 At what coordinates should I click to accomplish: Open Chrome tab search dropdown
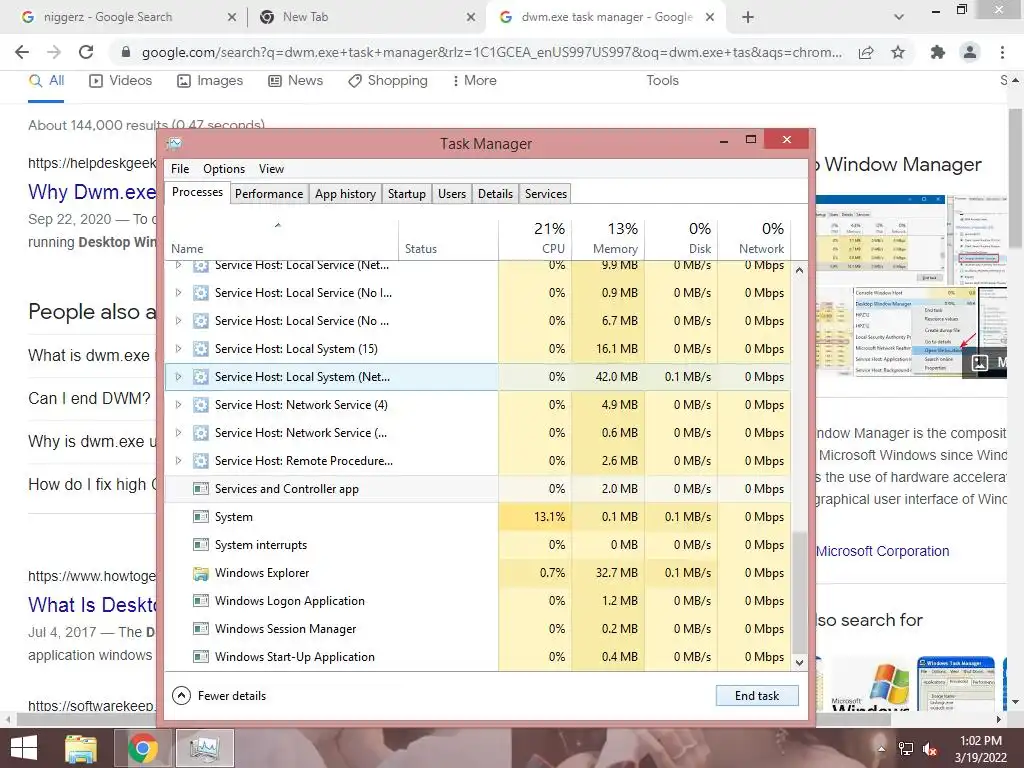pyautogui.click(x=899, y=17)
